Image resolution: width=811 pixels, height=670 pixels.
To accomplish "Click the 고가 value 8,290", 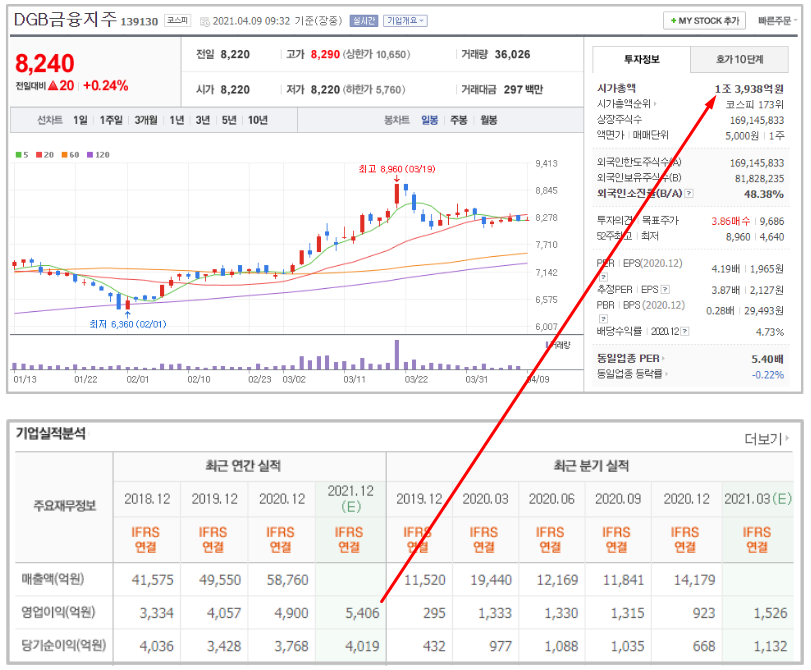I will point(325,54).
